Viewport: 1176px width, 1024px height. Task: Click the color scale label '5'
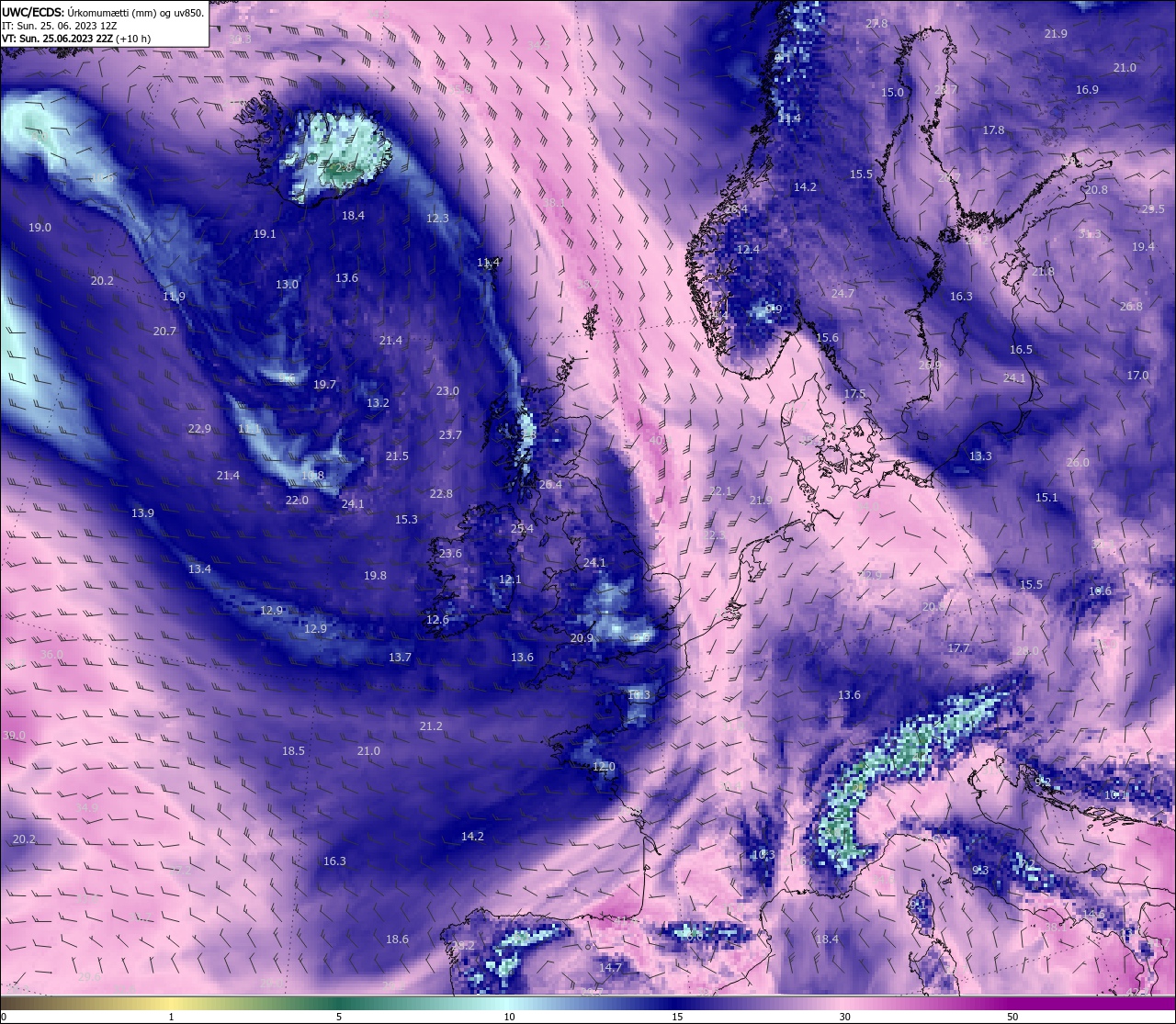tap(339, 1017)
